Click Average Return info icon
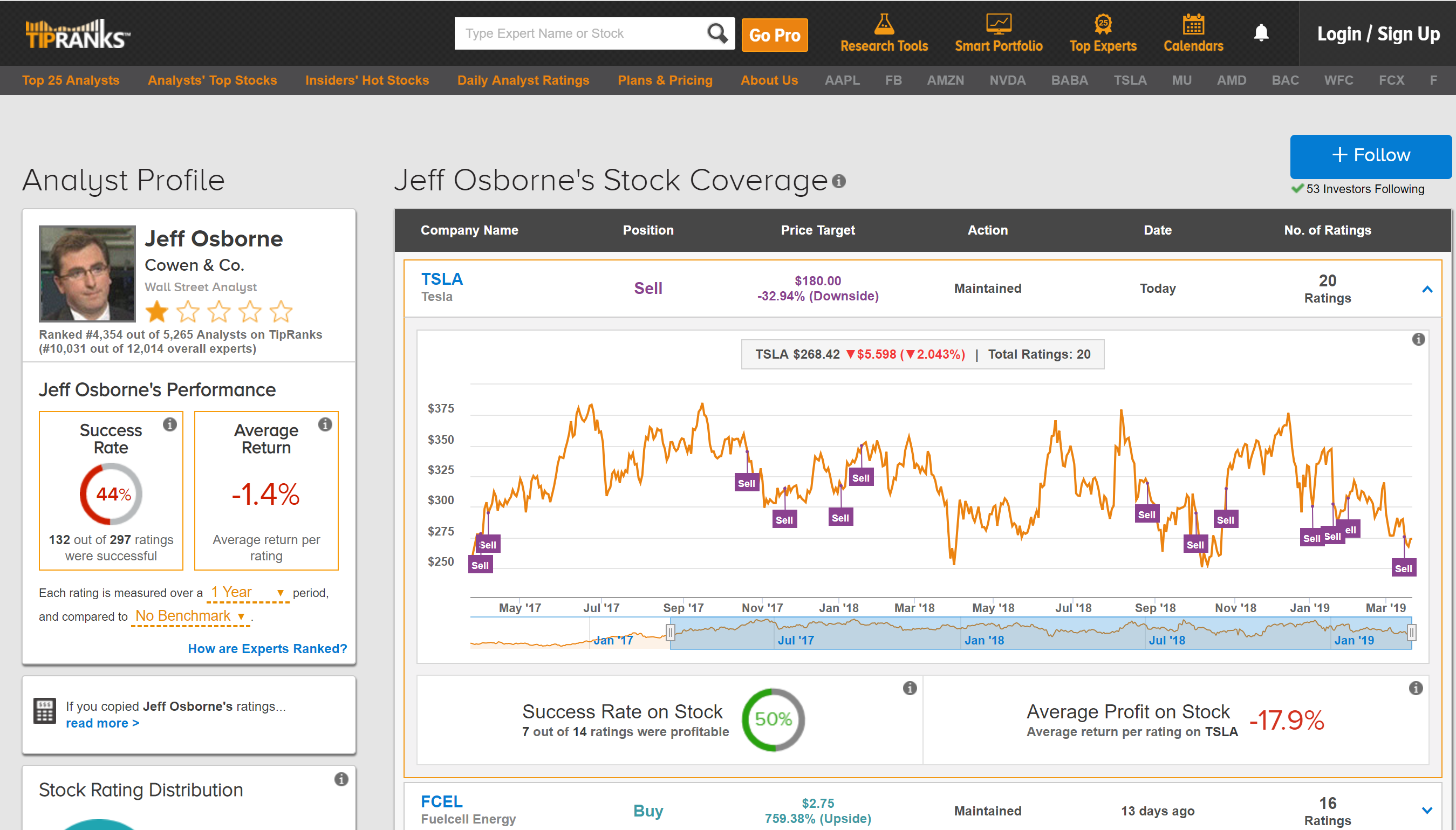This screenshot has width=1456, height=830. coord(325,424)
